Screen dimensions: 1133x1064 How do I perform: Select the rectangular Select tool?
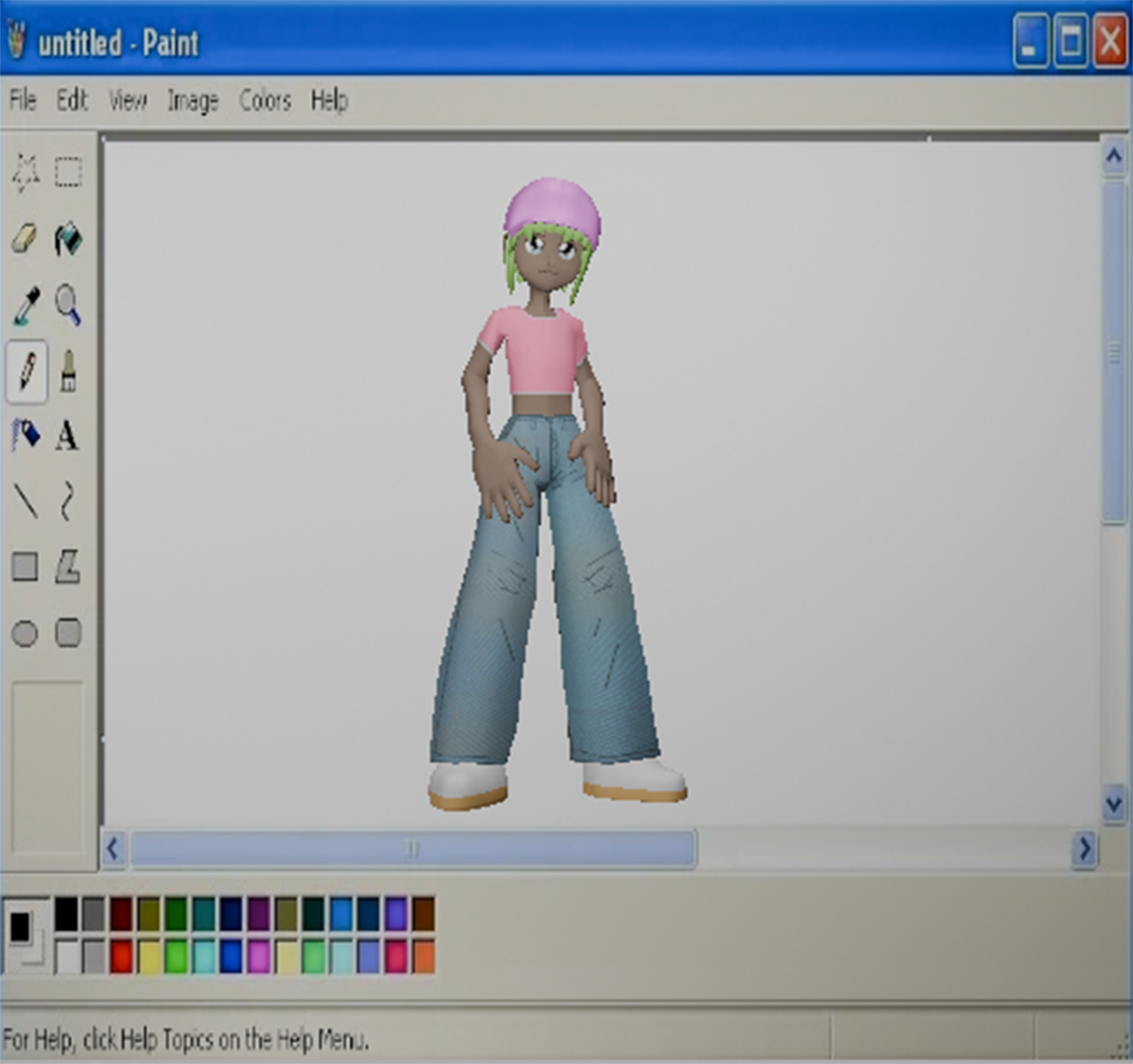(68, 172)
